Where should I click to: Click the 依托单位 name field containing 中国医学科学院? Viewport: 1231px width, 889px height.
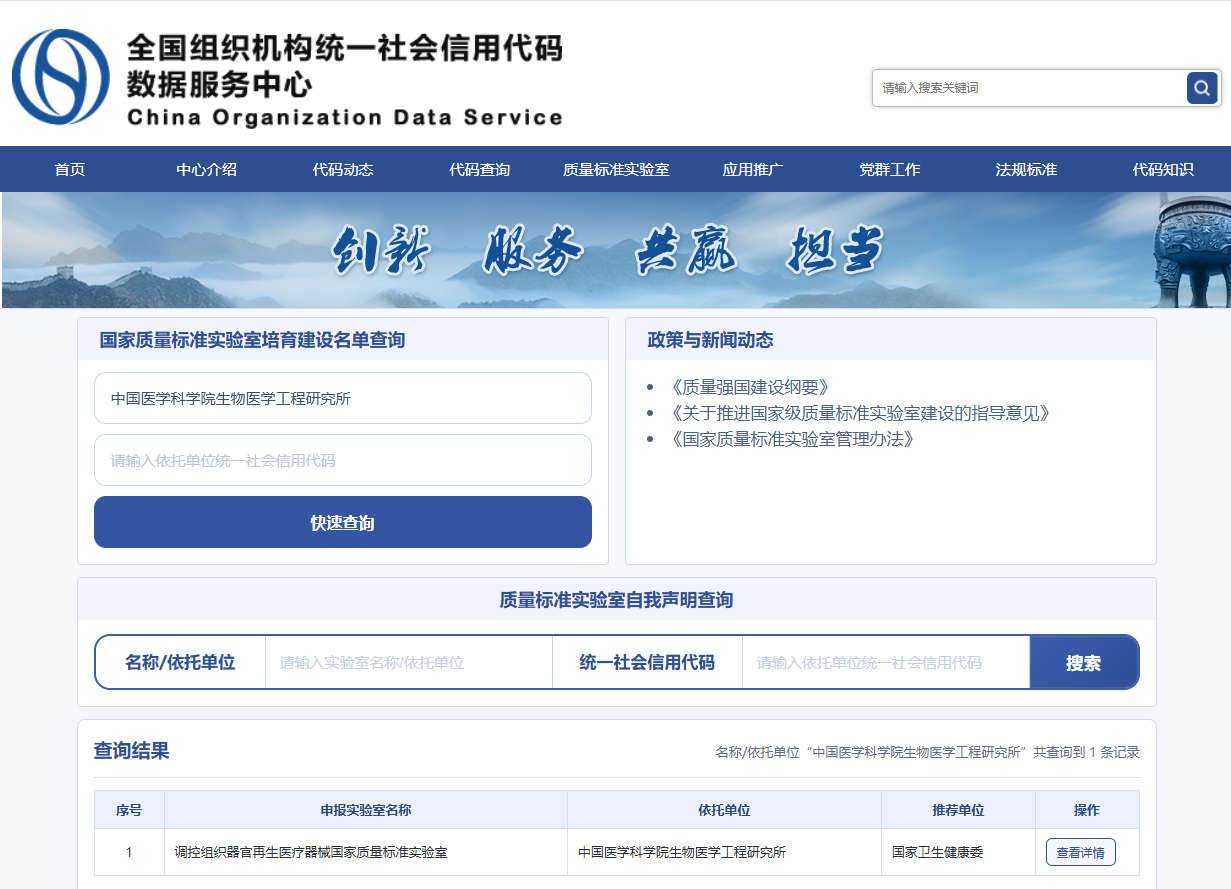coord(342,398)
